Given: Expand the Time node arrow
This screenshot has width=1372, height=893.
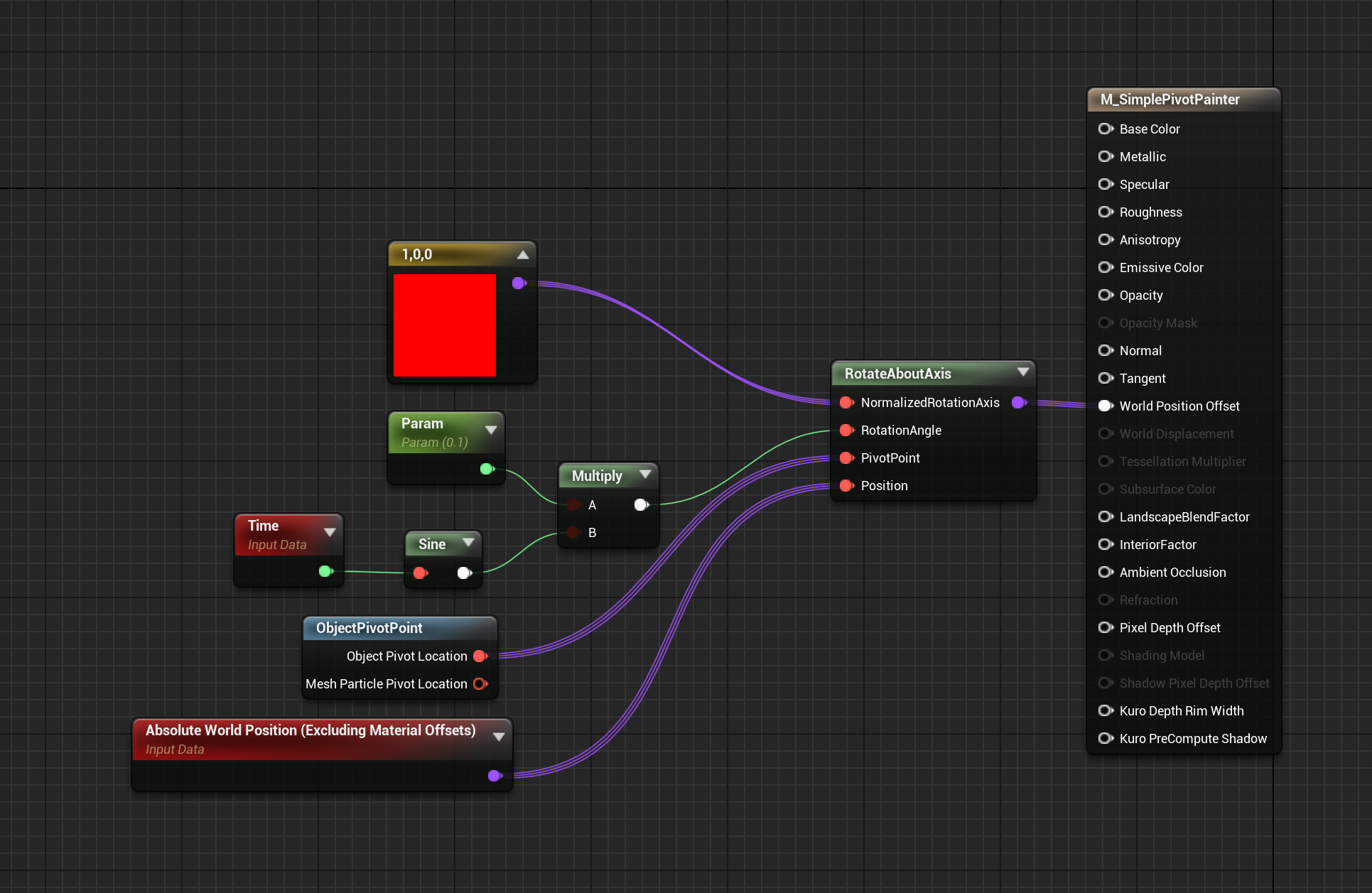Looking at the screenshot, I should pos(330,532).
